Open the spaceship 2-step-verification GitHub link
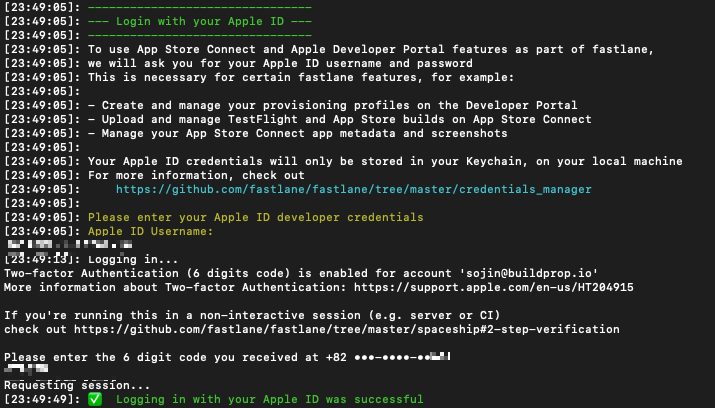Viewport: 715px width, 408px height. click(347, 329)
